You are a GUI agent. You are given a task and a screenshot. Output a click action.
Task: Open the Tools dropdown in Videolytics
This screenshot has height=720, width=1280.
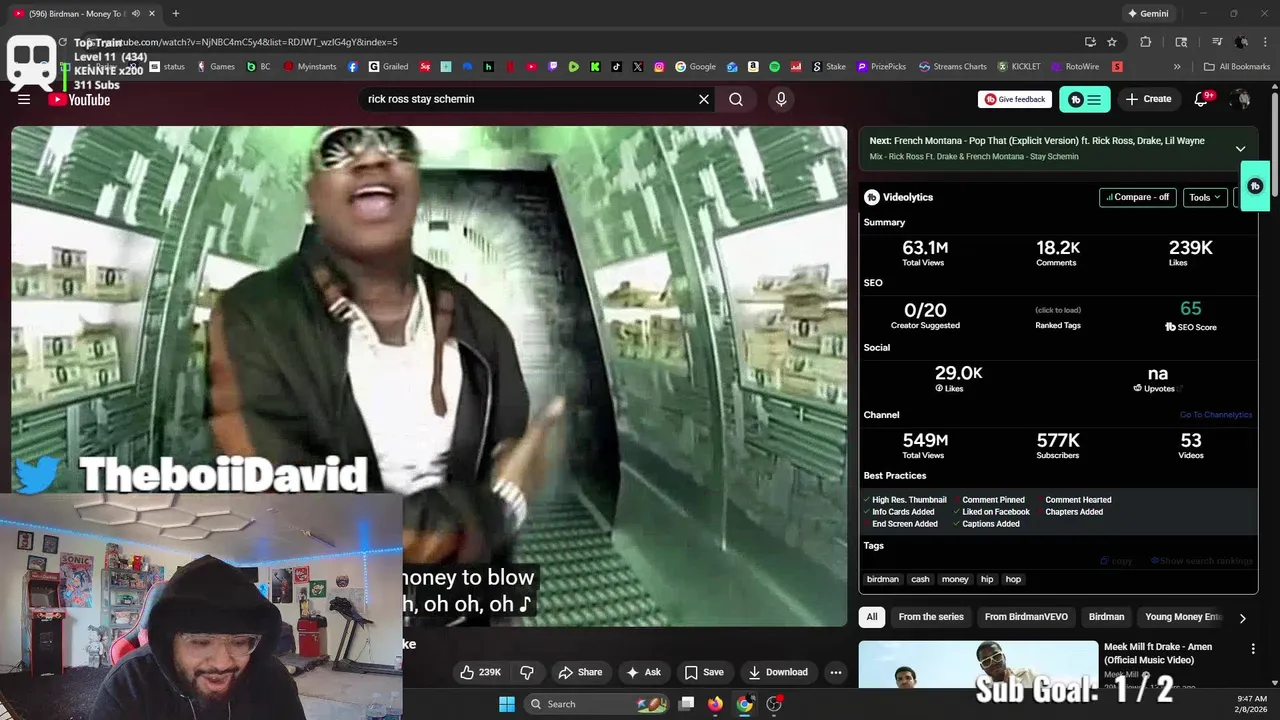click(1205, 197)
